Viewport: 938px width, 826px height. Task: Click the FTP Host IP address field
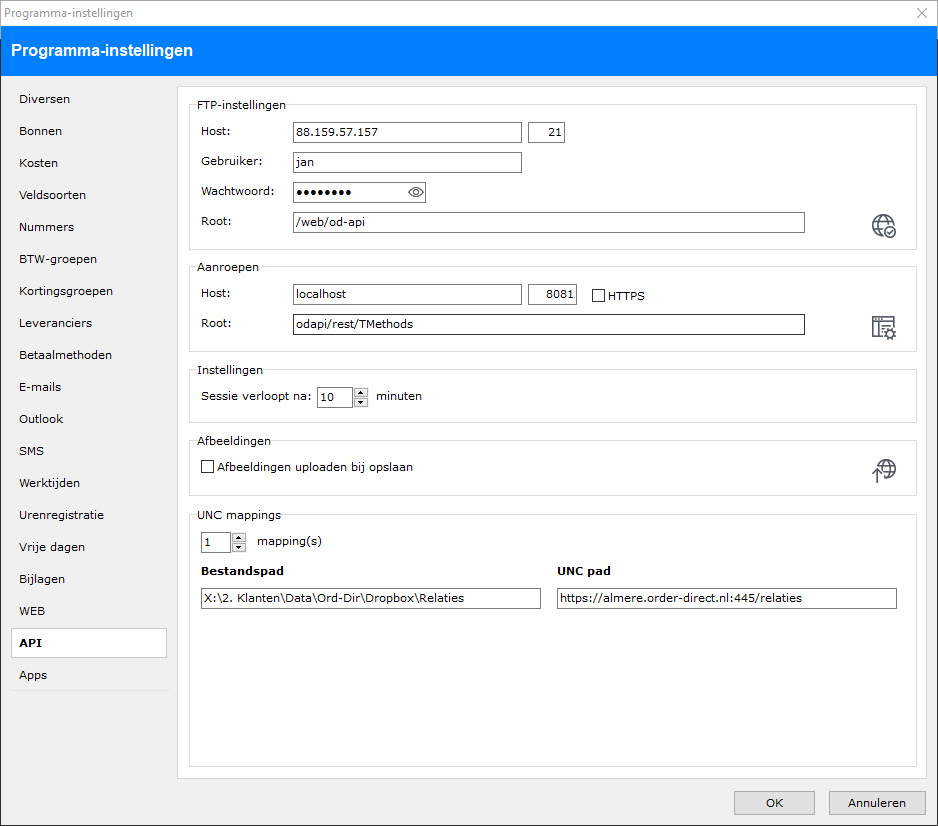click(x=407, y=132)
